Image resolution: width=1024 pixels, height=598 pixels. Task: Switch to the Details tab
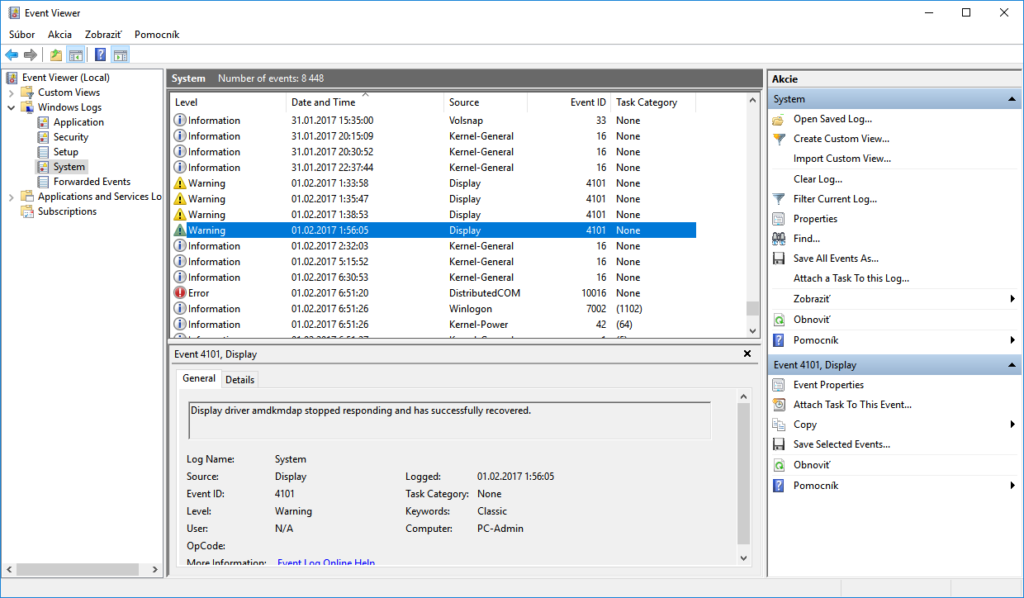239,380
